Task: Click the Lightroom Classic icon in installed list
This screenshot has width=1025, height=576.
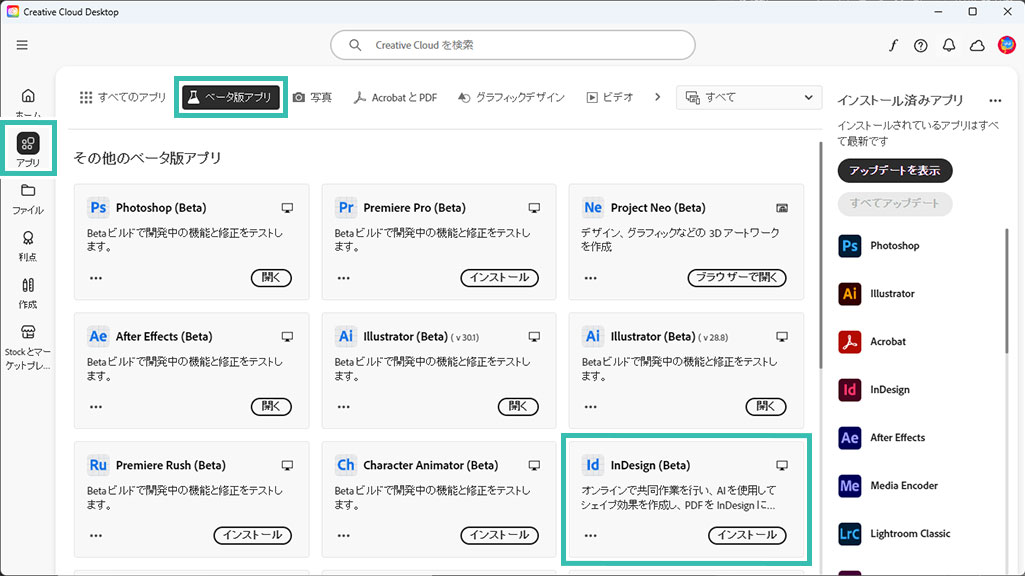Action: click(x=850, y=533)
